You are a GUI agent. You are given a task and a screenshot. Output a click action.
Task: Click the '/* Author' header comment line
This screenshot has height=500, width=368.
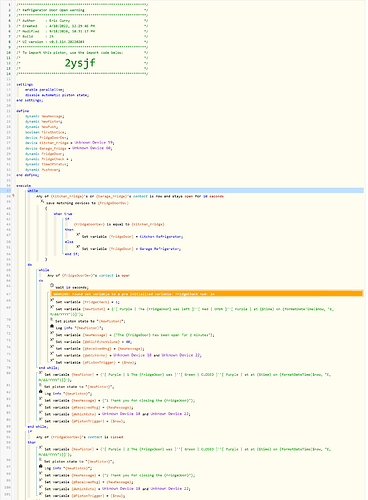coord(82,21)
